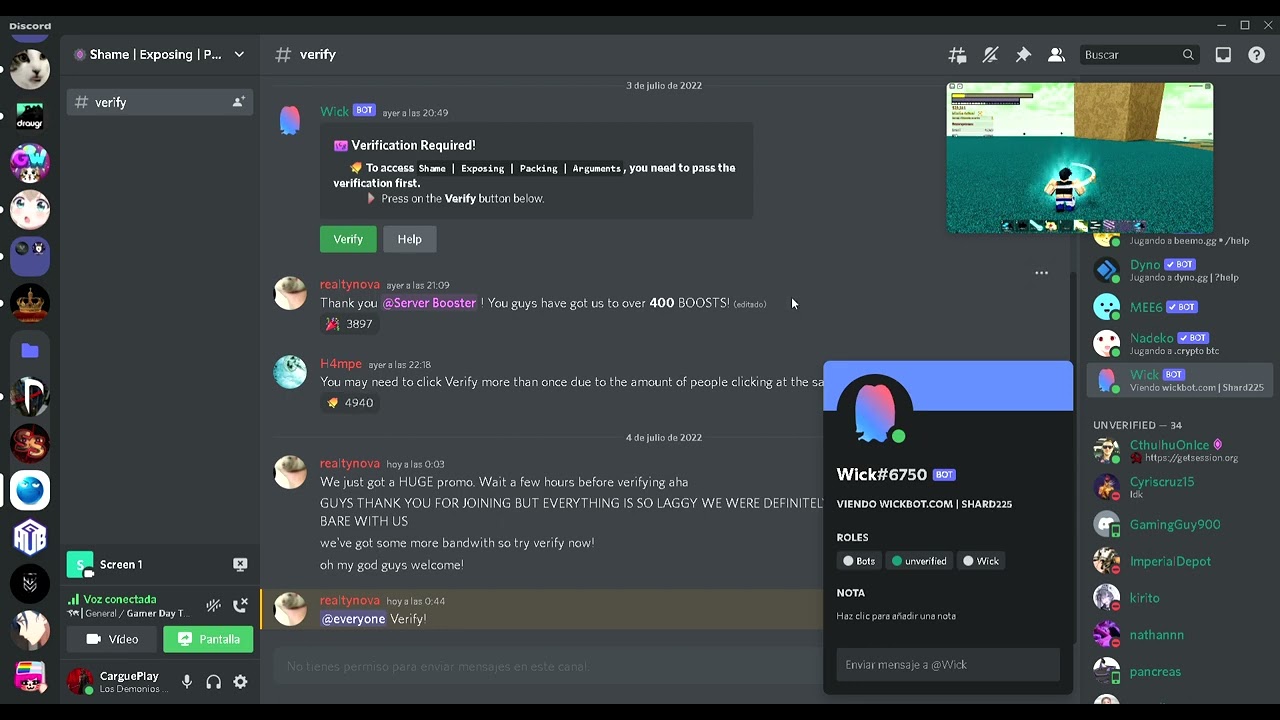1280x720 pixels.
Task: Open notification settings bell icon
Action: point(990,55)
